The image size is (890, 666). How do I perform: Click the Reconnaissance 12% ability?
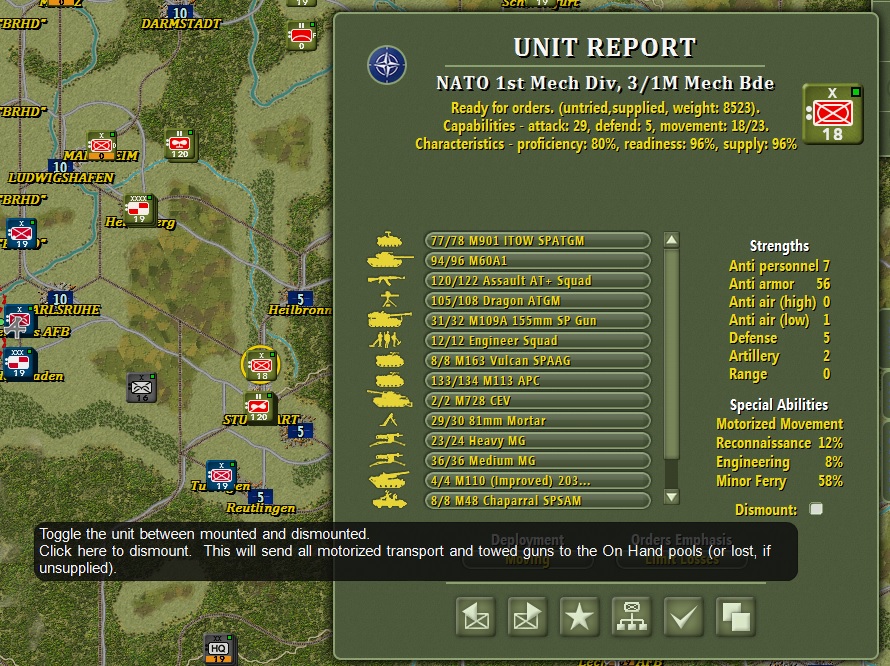(779, 443)
